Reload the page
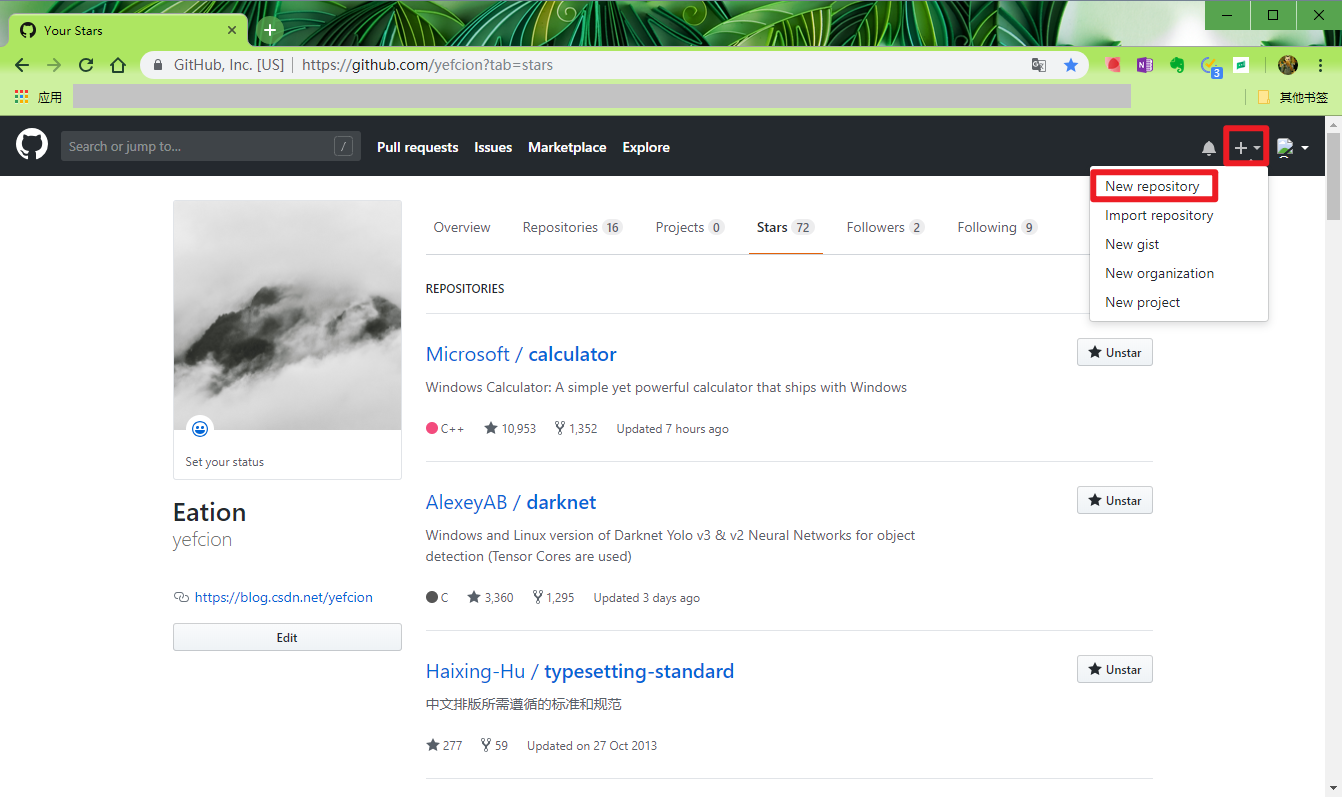 pos(86,65)
